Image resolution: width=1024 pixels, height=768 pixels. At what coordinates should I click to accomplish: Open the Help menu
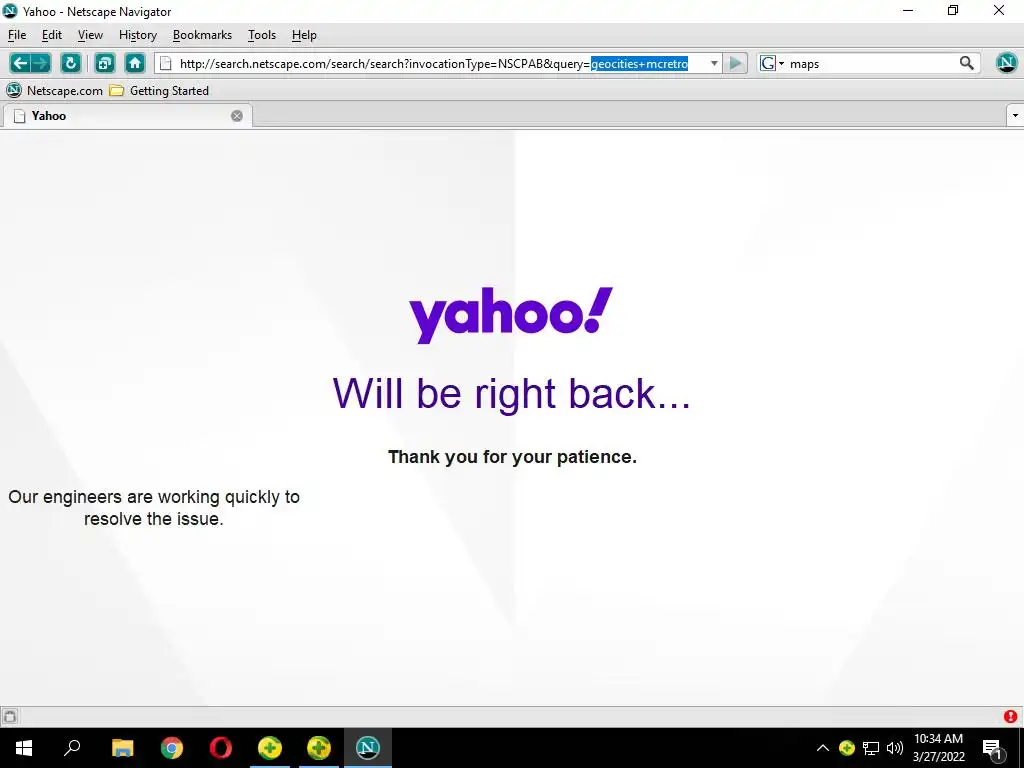tap(304, 35)
